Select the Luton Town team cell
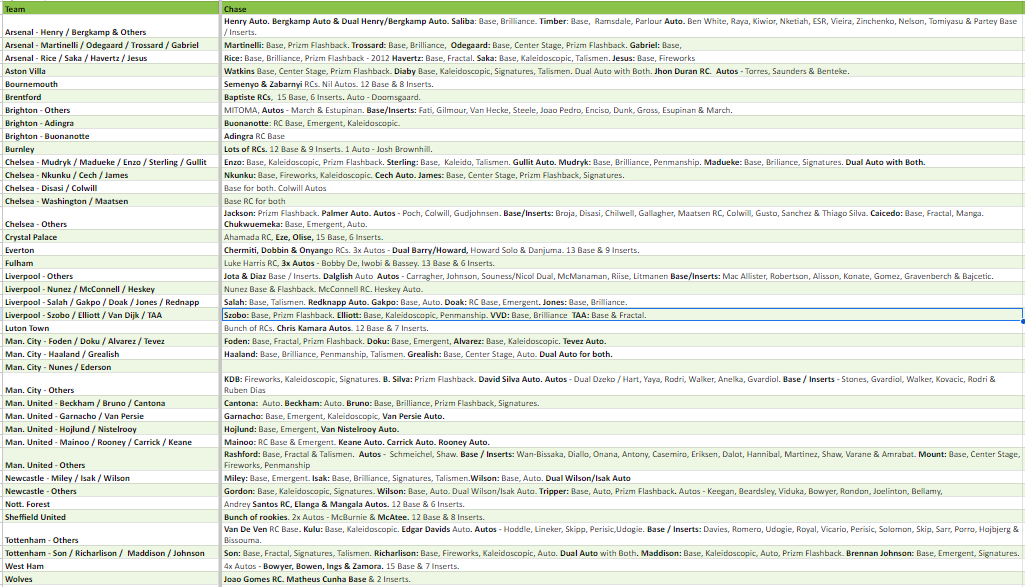1025x587 pixels. click(x=110, y=328)
